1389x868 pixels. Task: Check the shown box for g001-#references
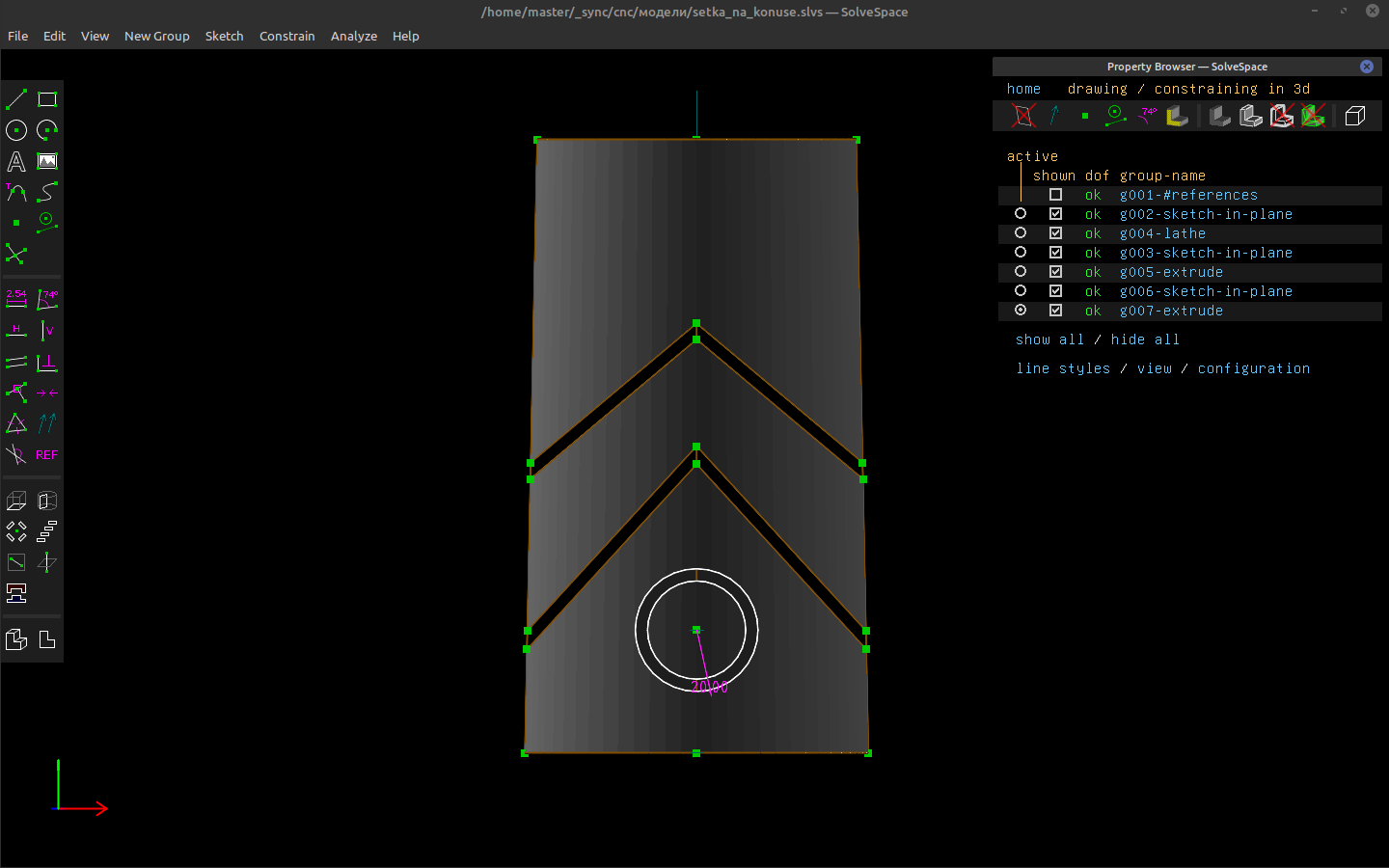[x=1056, y=195]
